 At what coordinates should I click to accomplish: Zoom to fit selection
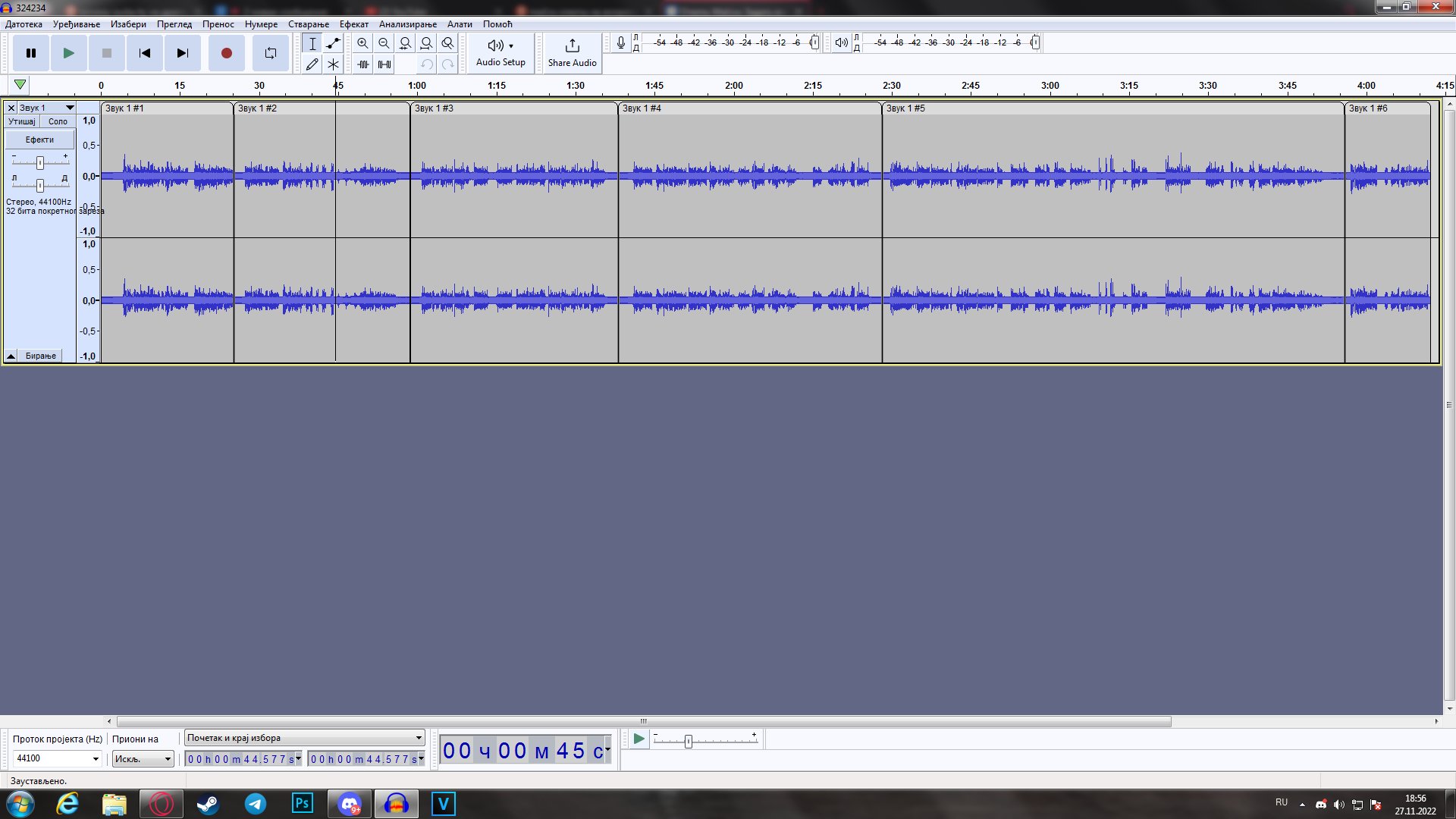(x=406, y=43)
